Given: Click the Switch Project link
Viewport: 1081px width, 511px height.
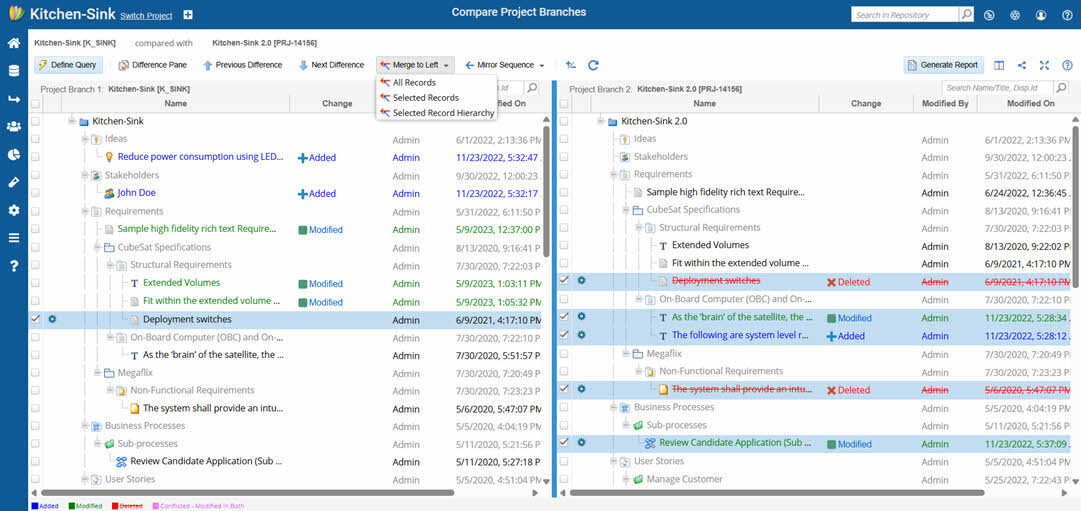Looking at the screenshot, I should [x=146, y=17].
